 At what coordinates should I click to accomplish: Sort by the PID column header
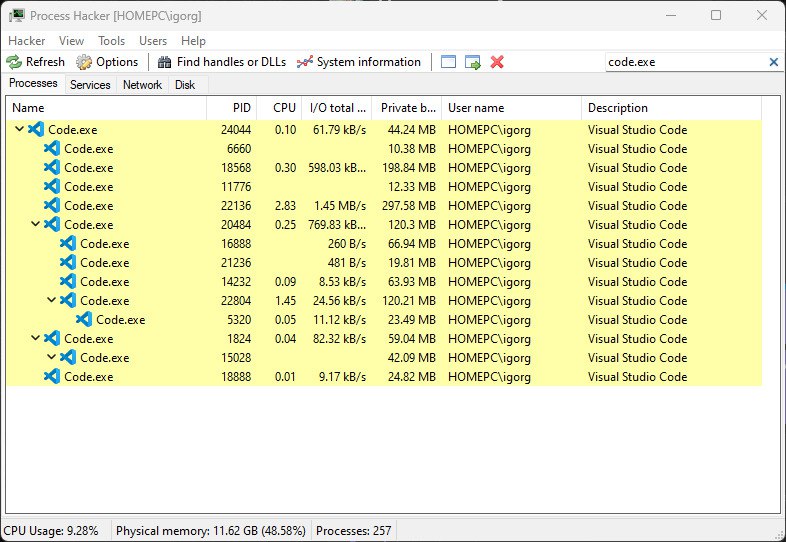(x=232, y=108)
